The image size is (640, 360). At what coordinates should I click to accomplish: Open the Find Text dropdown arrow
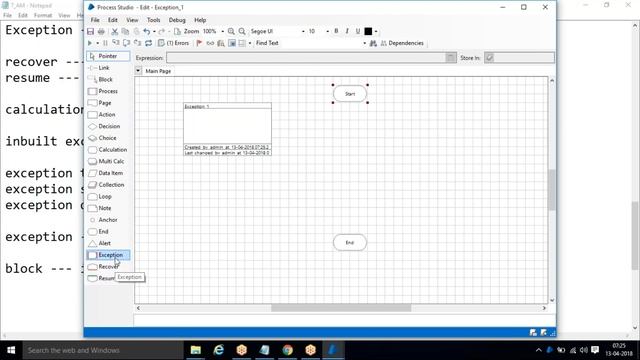pyautogui.click(x=364, y=43)
